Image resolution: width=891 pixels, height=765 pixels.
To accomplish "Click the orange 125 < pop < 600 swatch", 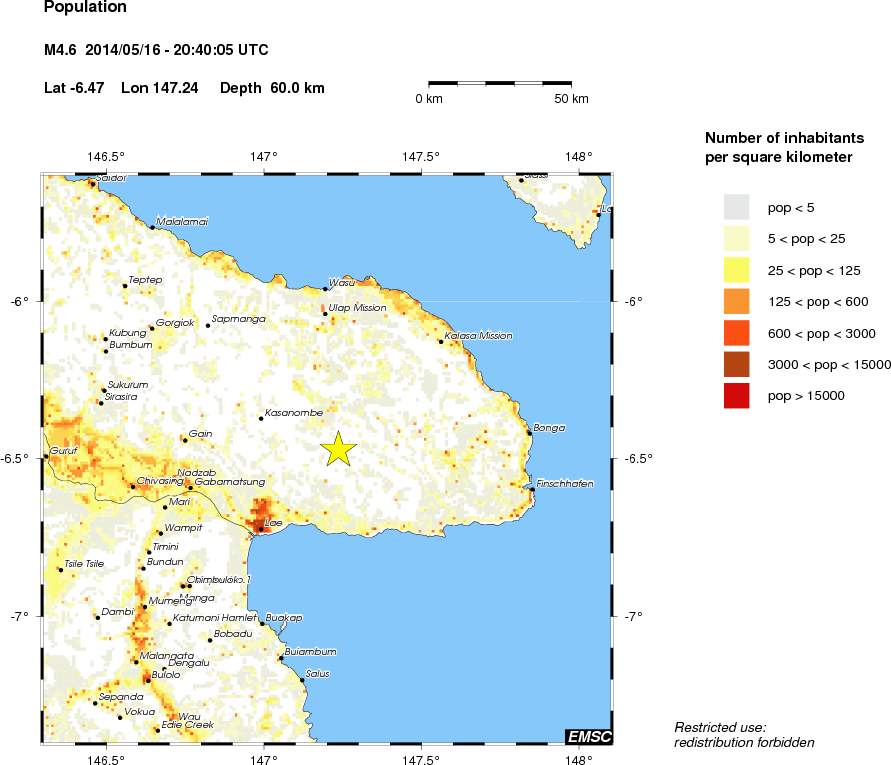I will pyautogui.click(x=736, y=302).
